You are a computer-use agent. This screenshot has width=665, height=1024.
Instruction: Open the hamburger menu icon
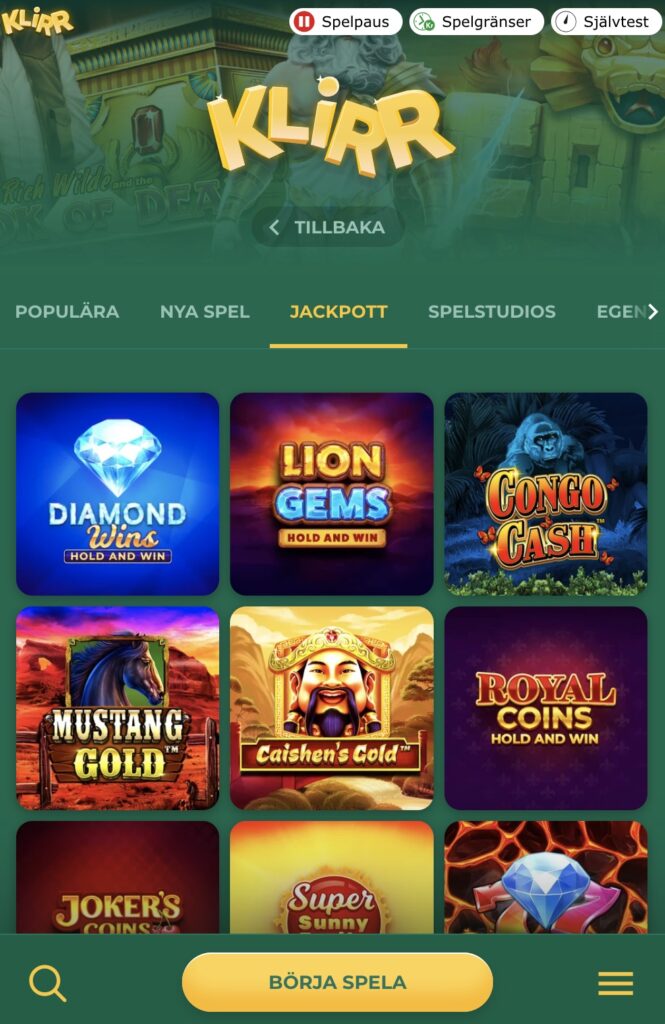tap(615, 983)
